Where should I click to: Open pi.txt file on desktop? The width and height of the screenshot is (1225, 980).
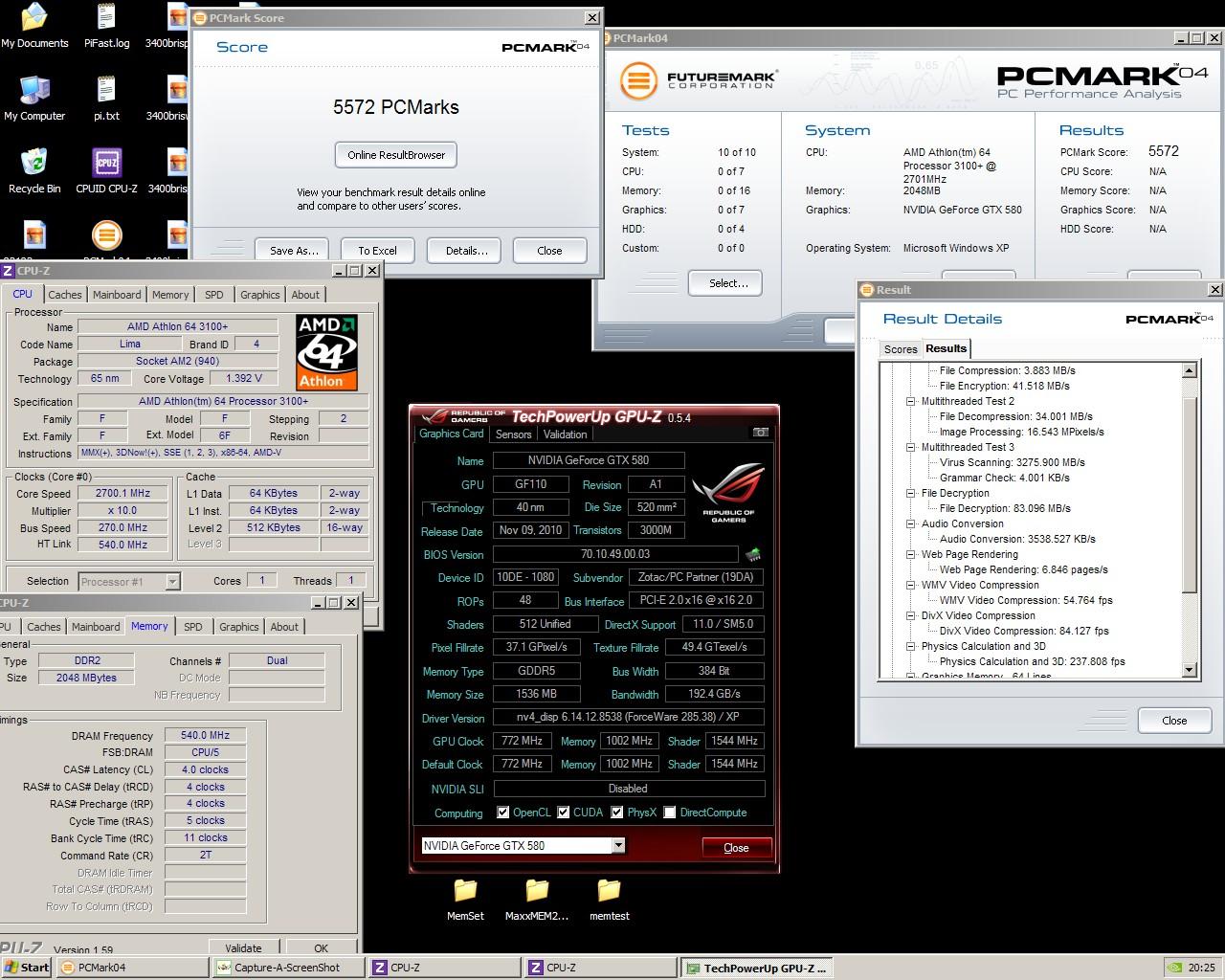[x=106, y=99]
